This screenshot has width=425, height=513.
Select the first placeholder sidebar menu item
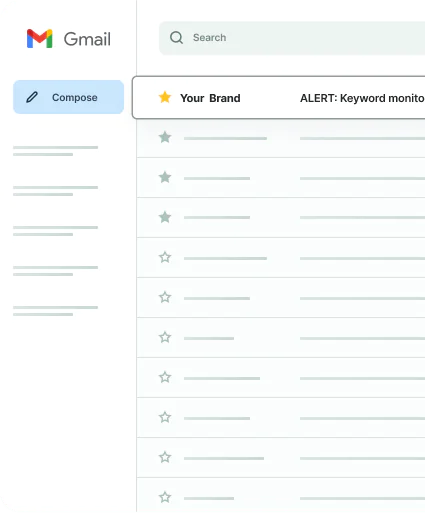click(55, 151)
